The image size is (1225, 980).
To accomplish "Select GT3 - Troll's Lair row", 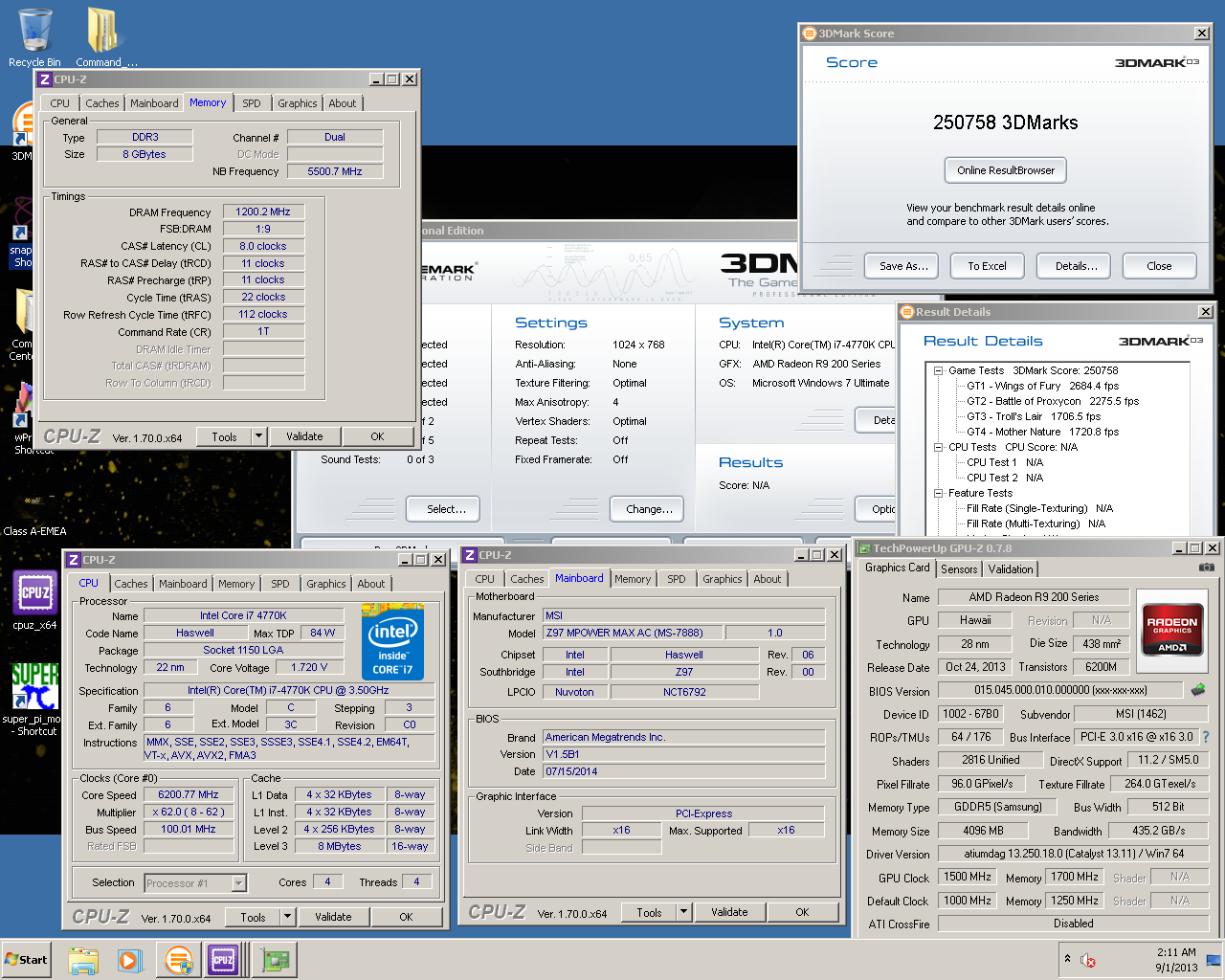I will point(1034,416).
